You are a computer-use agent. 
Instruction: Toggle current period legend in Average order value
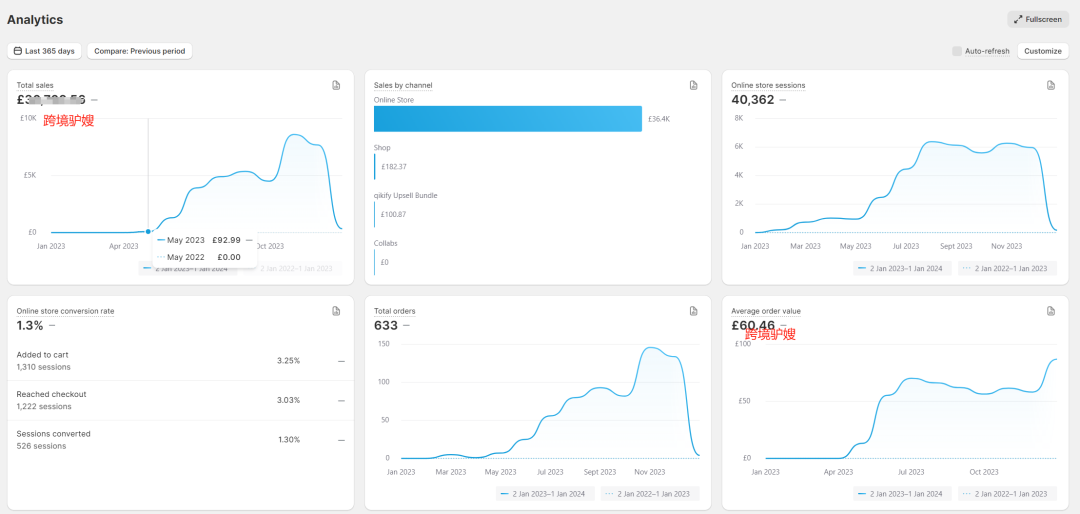tap(903, 493)
